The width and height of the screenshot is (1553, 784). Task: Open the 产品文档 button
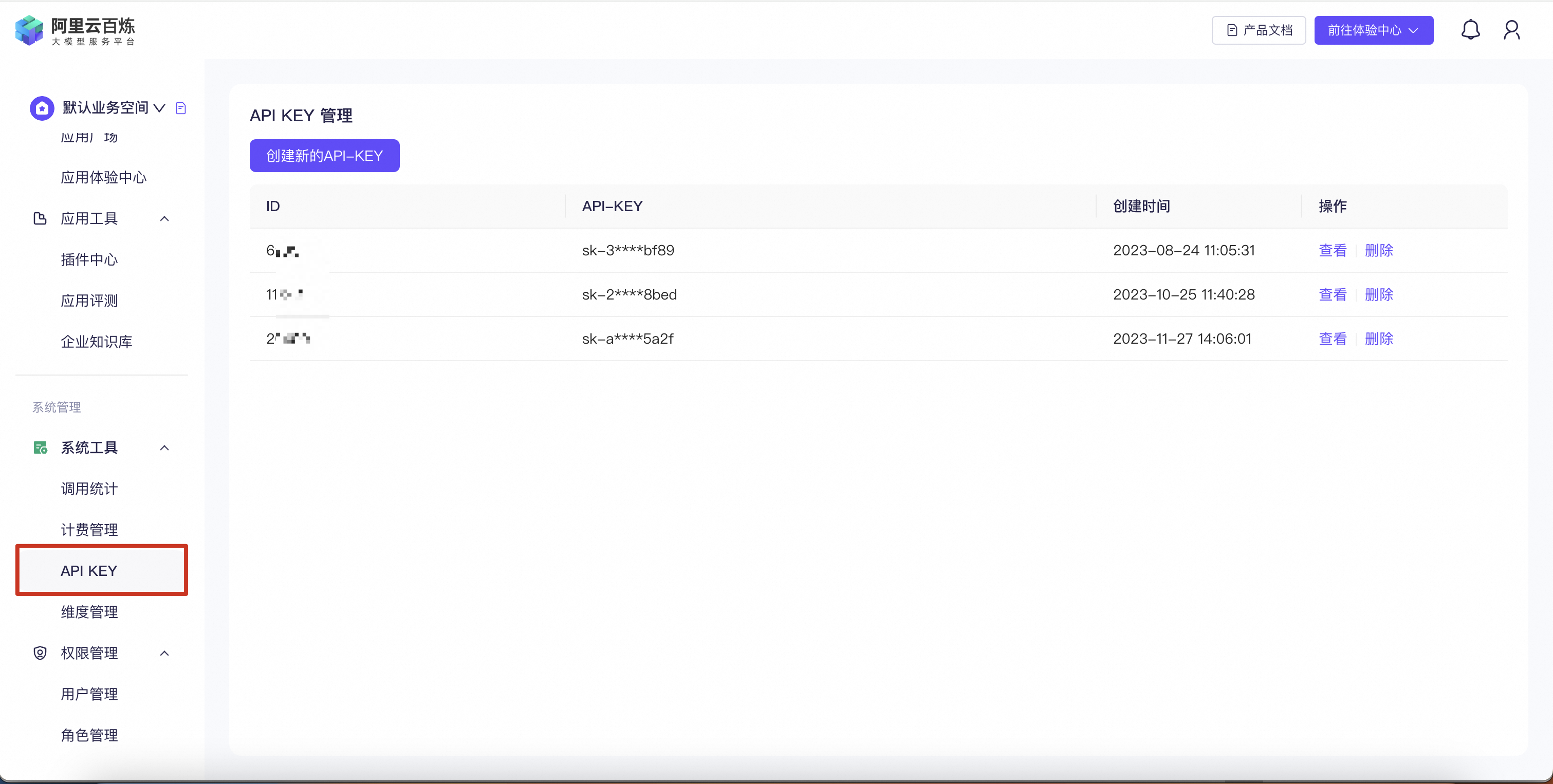point(1258,30)
